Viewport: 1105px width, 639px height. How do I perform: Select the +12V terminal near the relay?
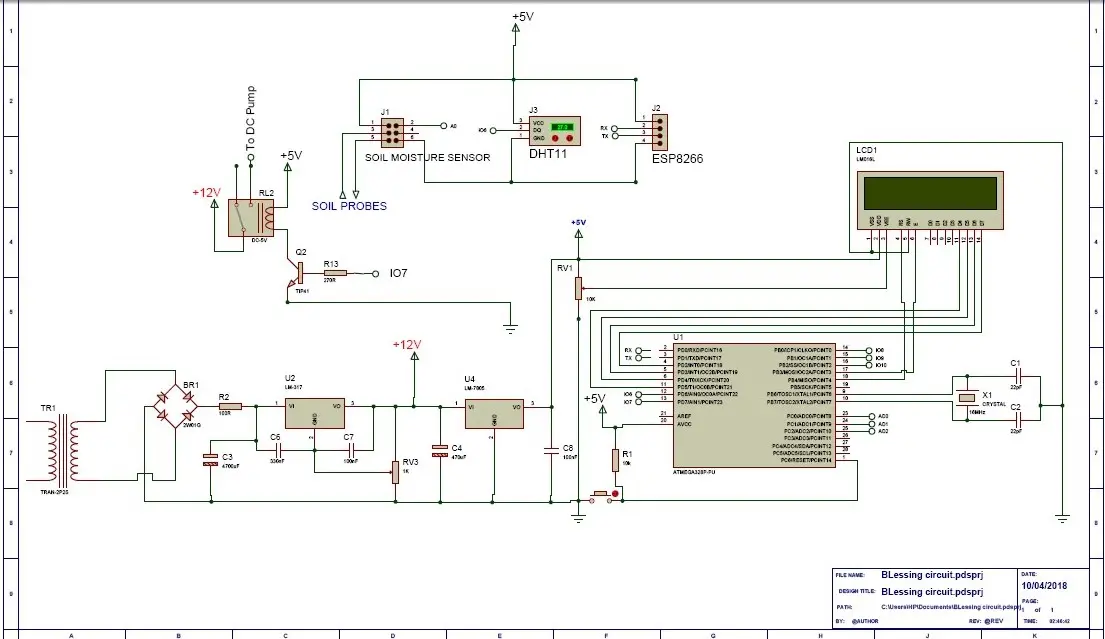coord(214,204)
